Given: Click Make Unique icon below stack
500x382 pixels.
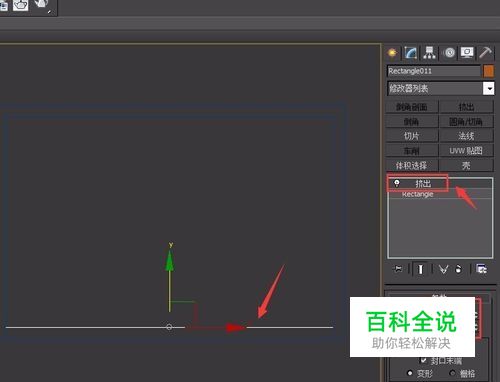Looking at the screenshot, I should (x=443, y=269).
